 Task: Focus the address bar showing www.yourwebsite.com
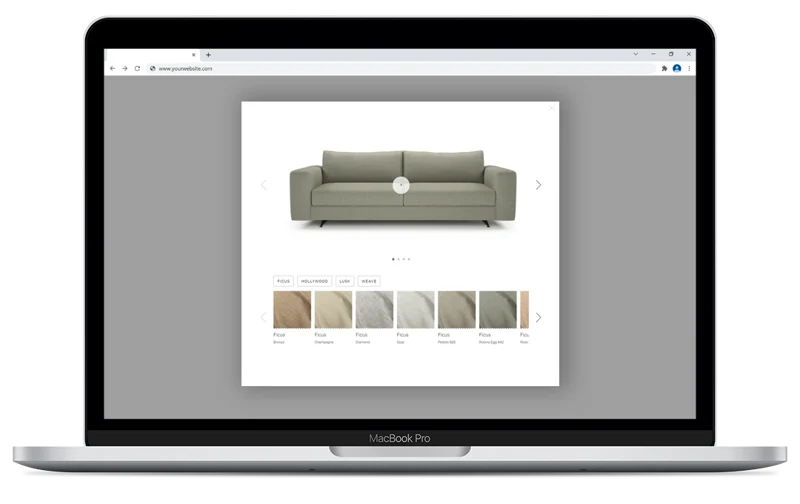click(401, 68)
